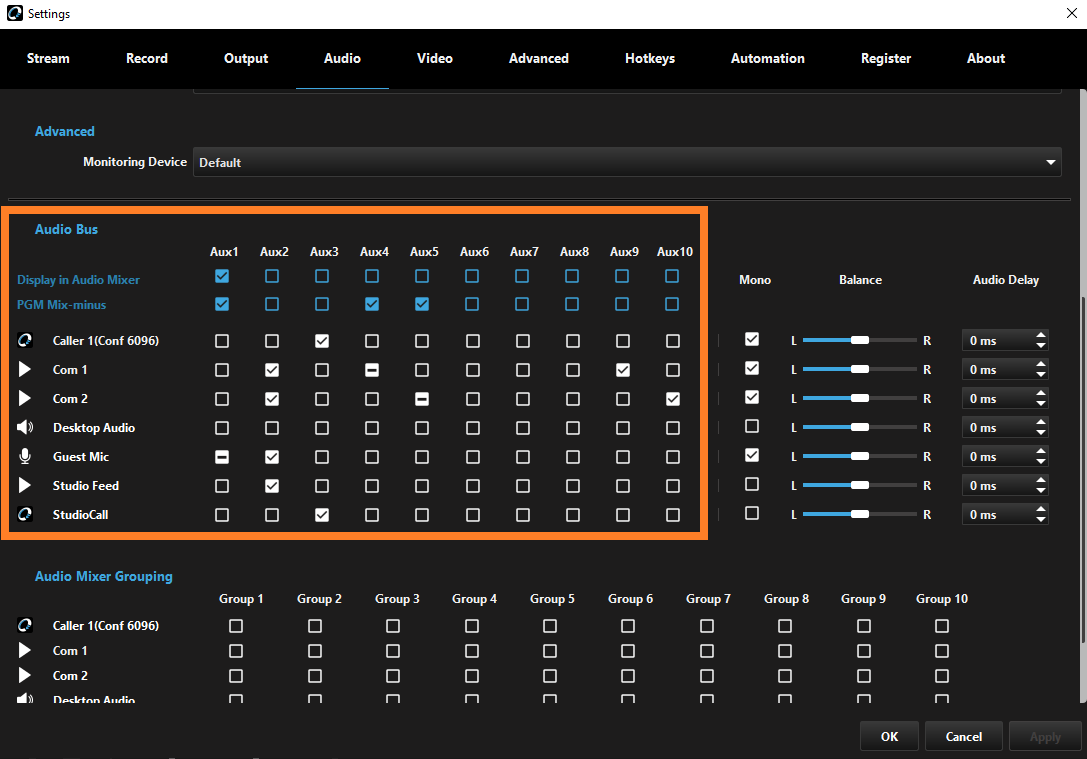Open the Monitoring Device dropdown
Screen dimensions: 1087x759
(x=627, y=162)
